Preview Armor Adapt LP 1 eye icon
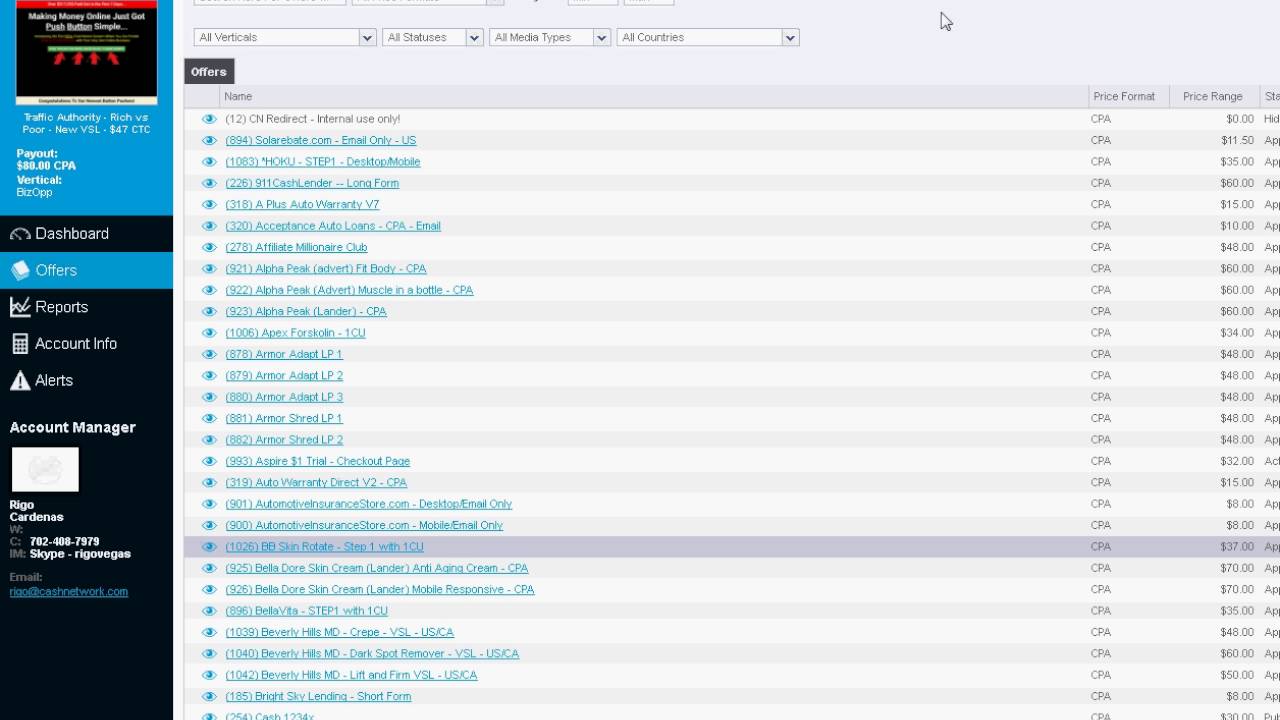The width and height of the screenshot is (1280, 720). pyautogui.click(x=209, y=354)
